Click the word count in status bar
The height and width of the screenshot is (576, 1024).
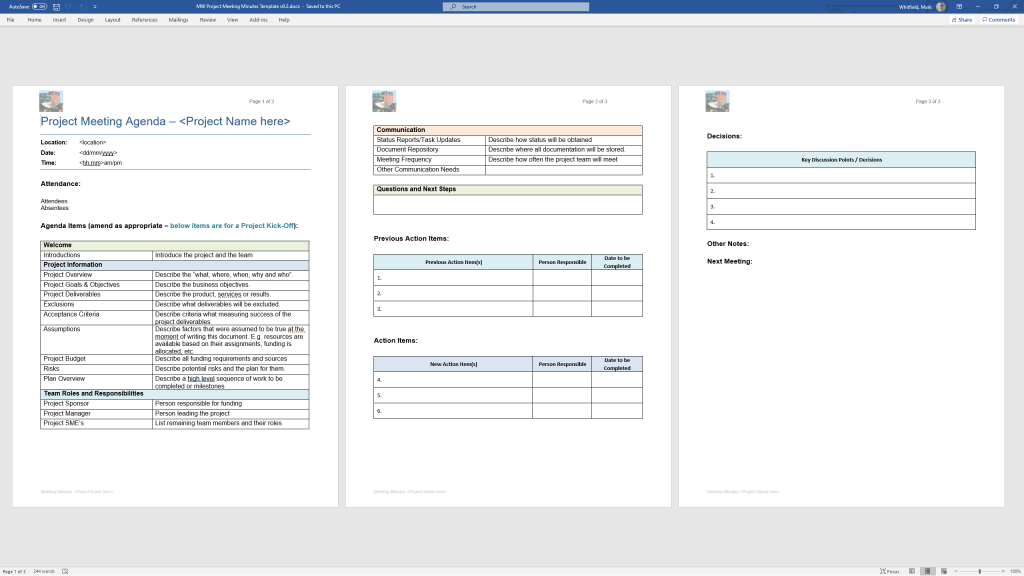tap(44, 570)
